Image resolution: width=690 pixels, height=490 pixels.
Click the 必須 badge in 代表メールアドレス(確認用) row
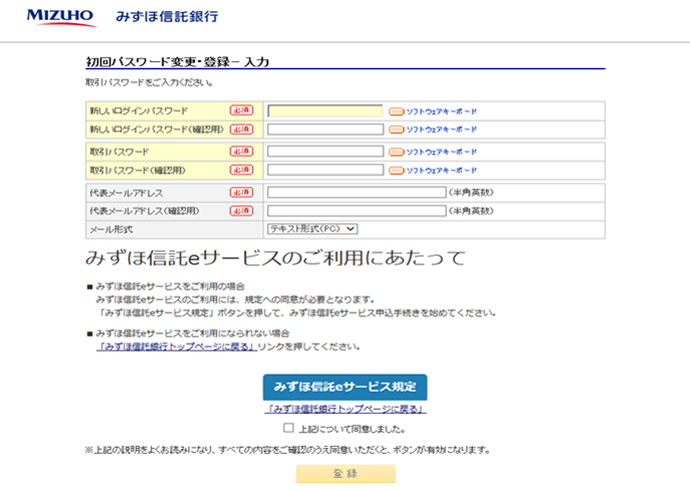click(242, 211)
